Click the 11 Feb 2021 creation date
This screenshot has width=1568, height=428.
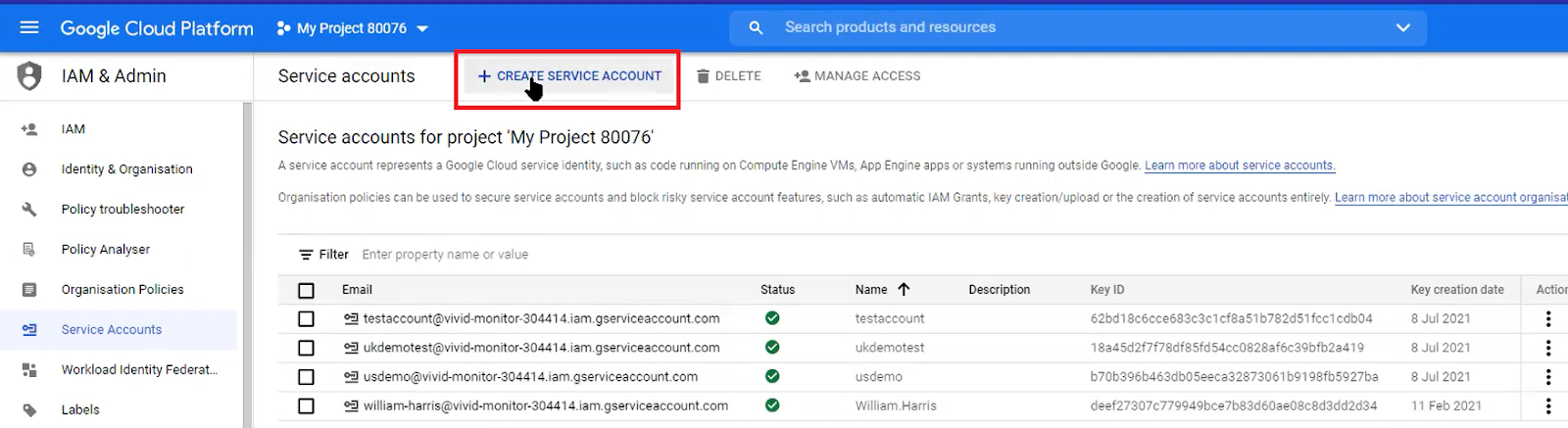point(1445,405)
